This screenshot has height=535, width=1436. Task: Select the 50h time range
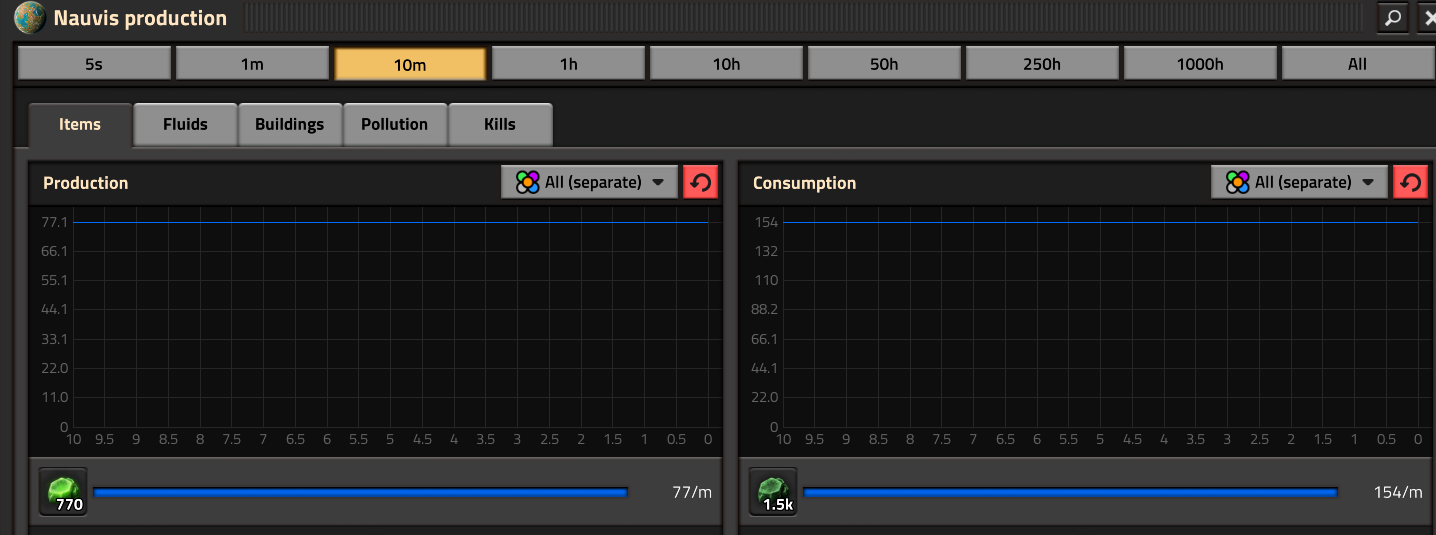(884, 63)
